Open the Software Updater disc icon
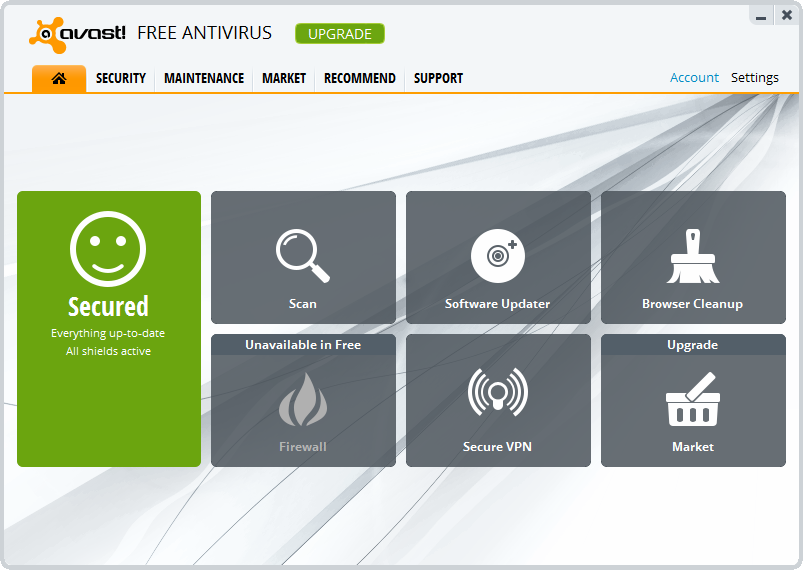Image resolution: width=803 pixels, height=570 pixels. 497,255
